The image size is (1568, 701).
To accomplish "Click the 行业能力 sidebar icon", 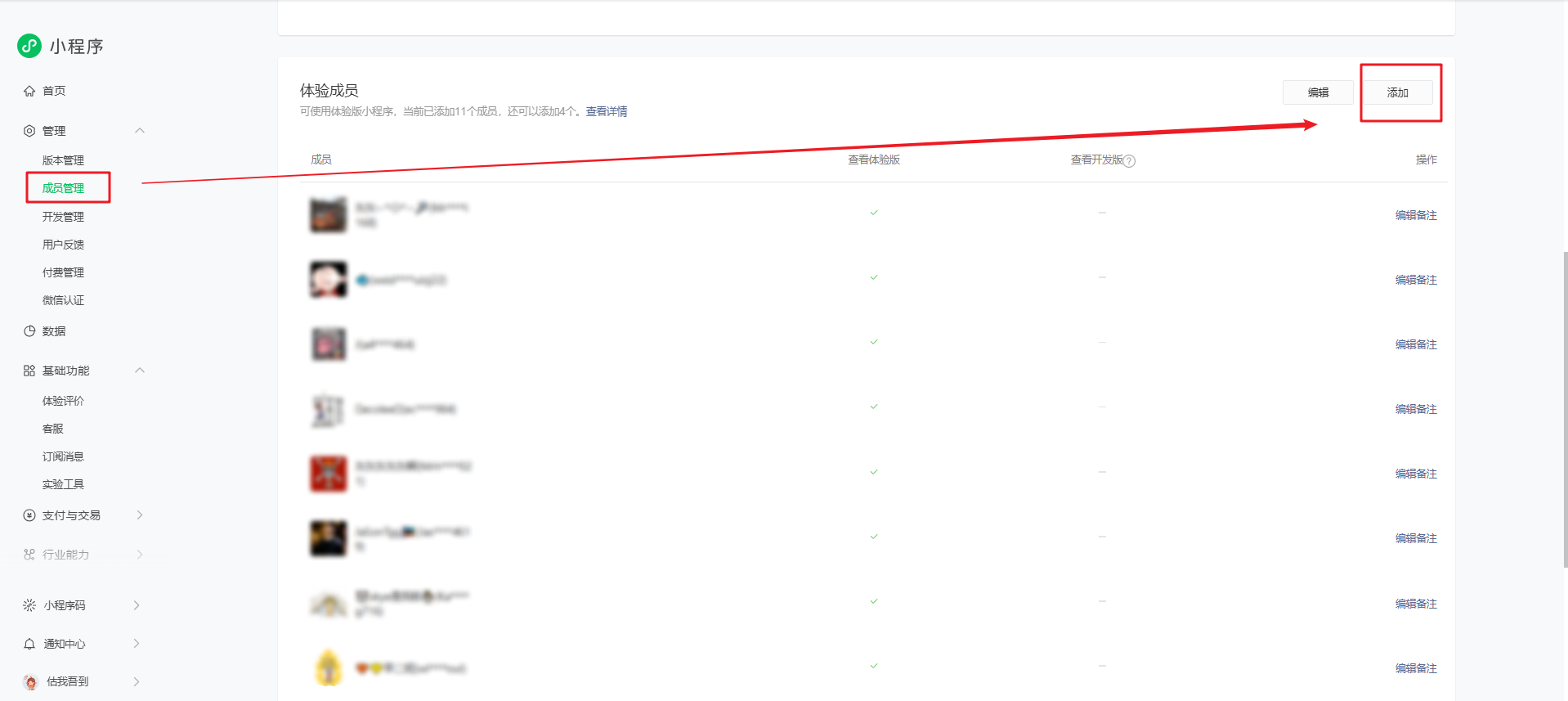I will [x=29, y=555].
